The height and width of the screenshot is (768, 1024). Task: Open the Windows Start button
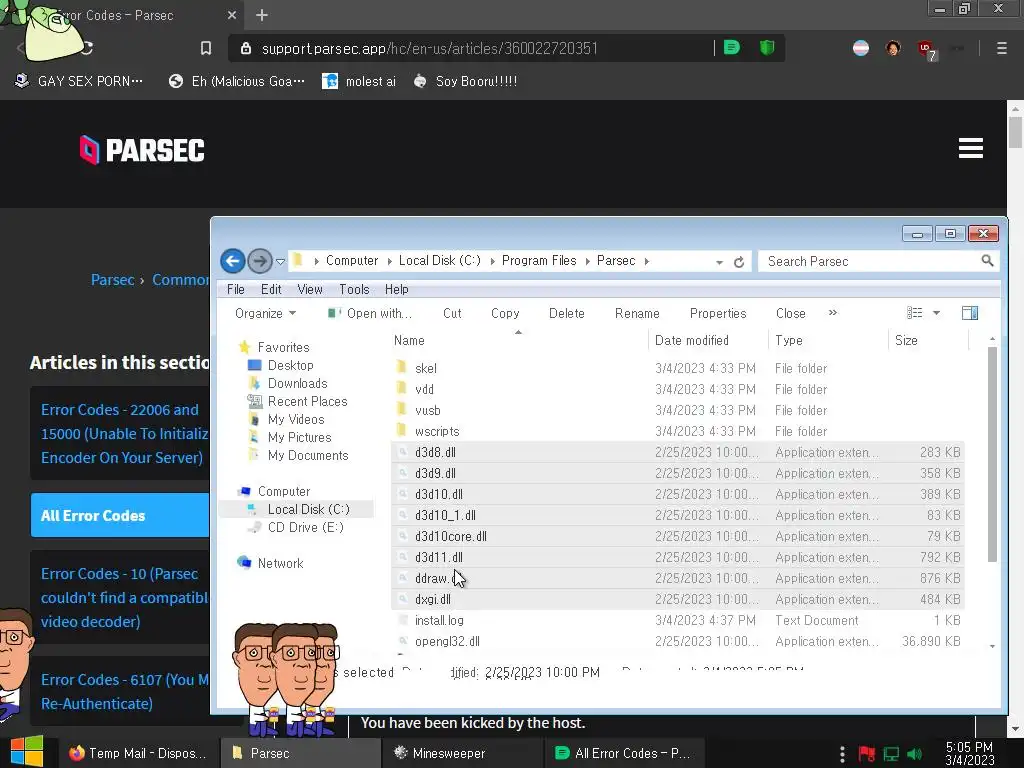(x=27, y=752)
